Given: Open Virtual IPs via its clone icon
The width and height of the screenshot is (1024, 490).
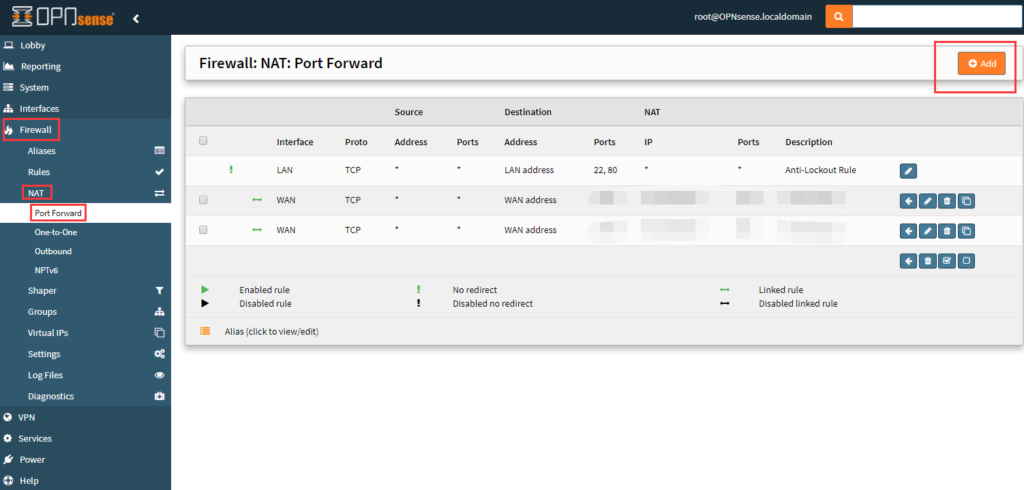Looking at the screenshot, I should coord(159,333).
